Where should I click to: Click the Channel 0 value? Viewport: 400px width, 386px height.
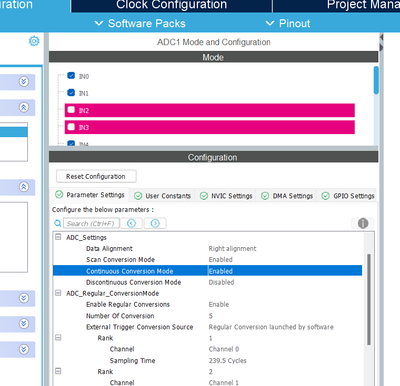(224, 349)
